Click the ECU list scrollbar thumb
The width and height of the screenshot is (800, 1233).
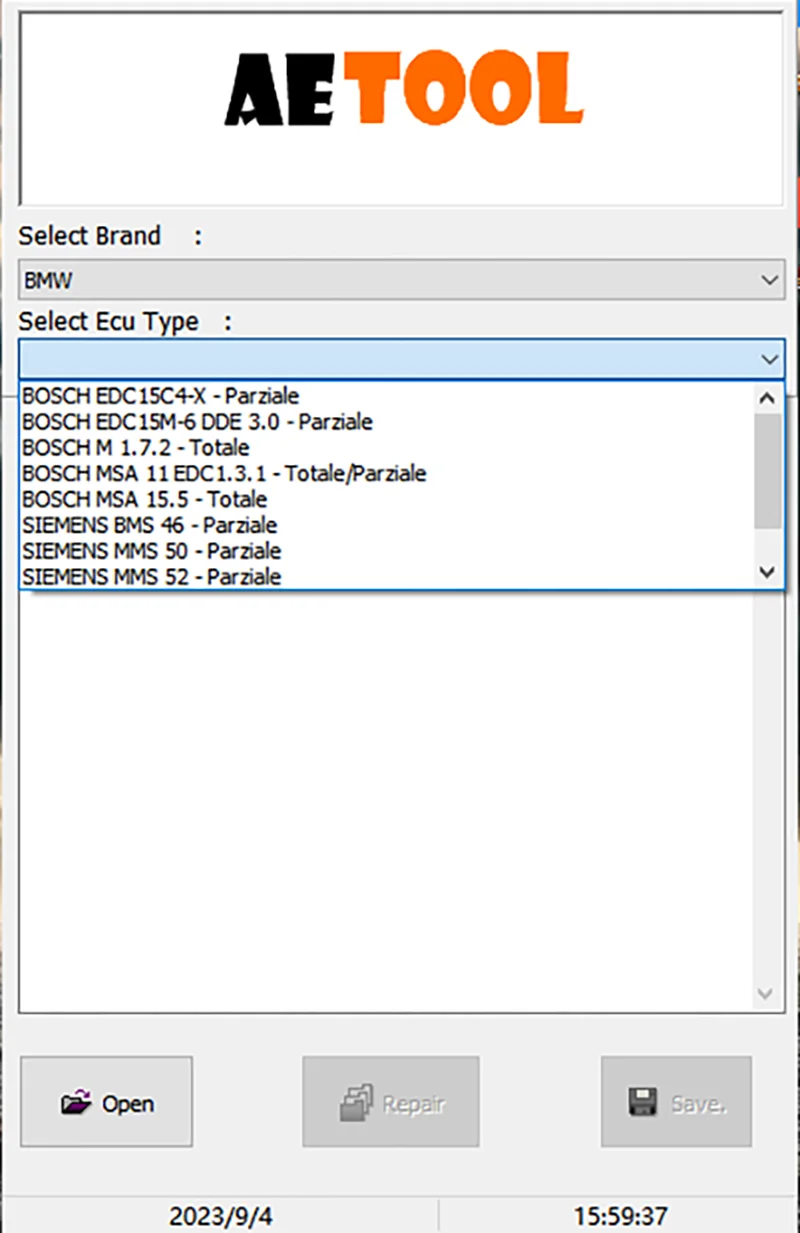(x=768, y=471)
